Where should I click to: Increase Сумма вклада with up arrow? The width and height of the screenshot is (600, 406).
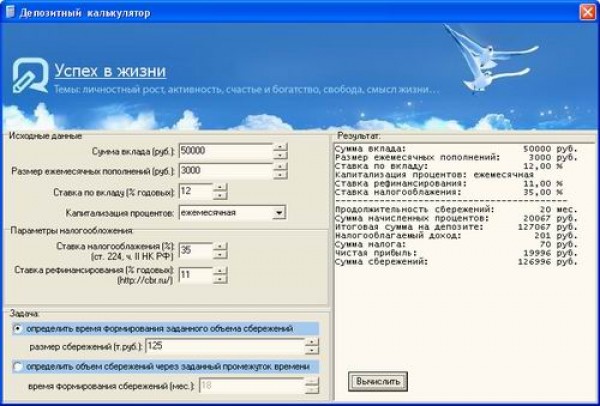click(280, 147)
